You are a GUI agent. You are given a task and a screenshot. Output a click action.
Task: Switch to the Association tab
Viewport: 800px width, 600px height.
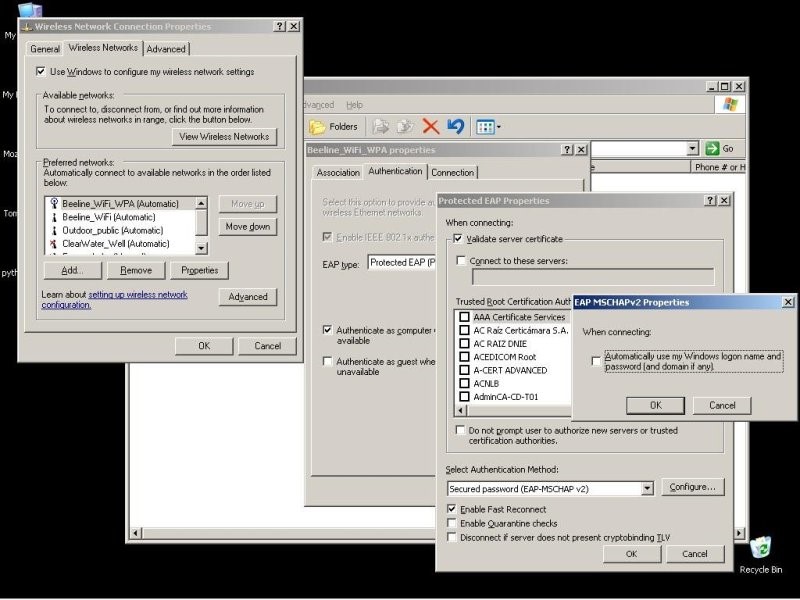coord(338,172)
